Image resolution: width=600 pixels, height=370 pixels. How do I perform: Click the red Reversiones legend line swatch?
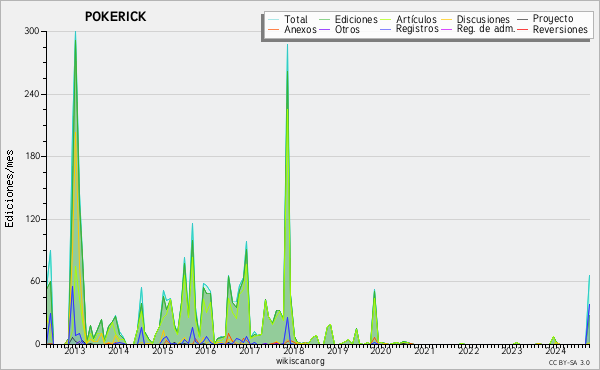(x=522, y=29)
